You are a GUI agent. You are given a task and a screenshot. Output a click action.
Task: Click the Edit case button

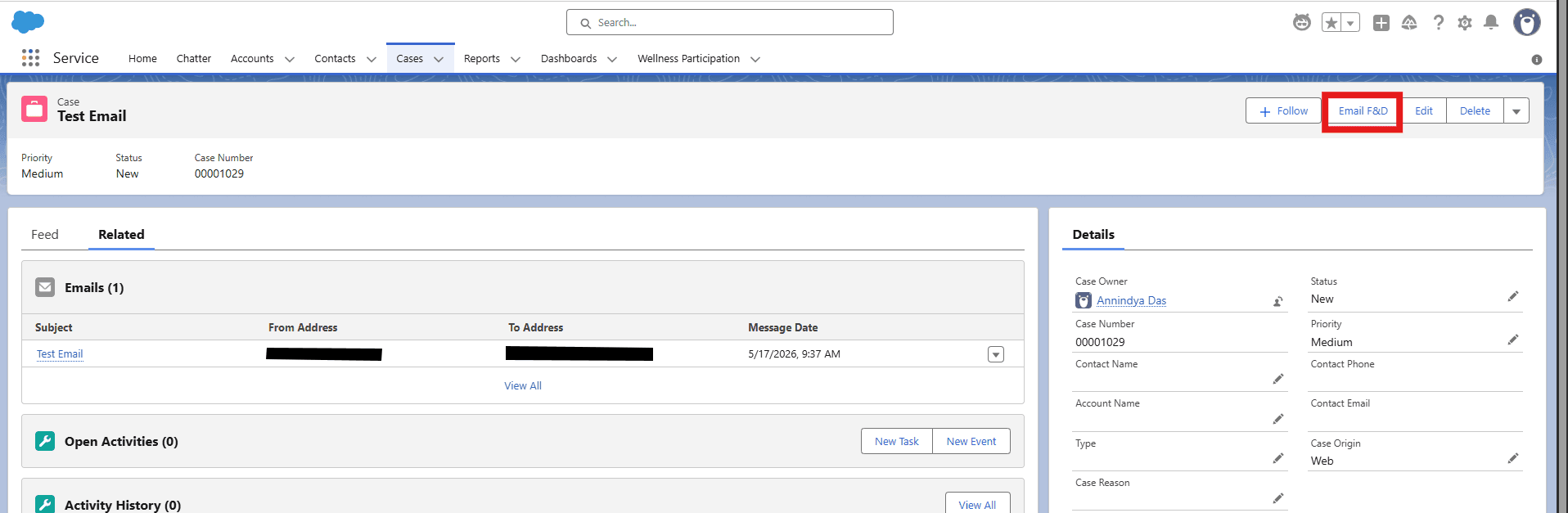[1424, 110]
